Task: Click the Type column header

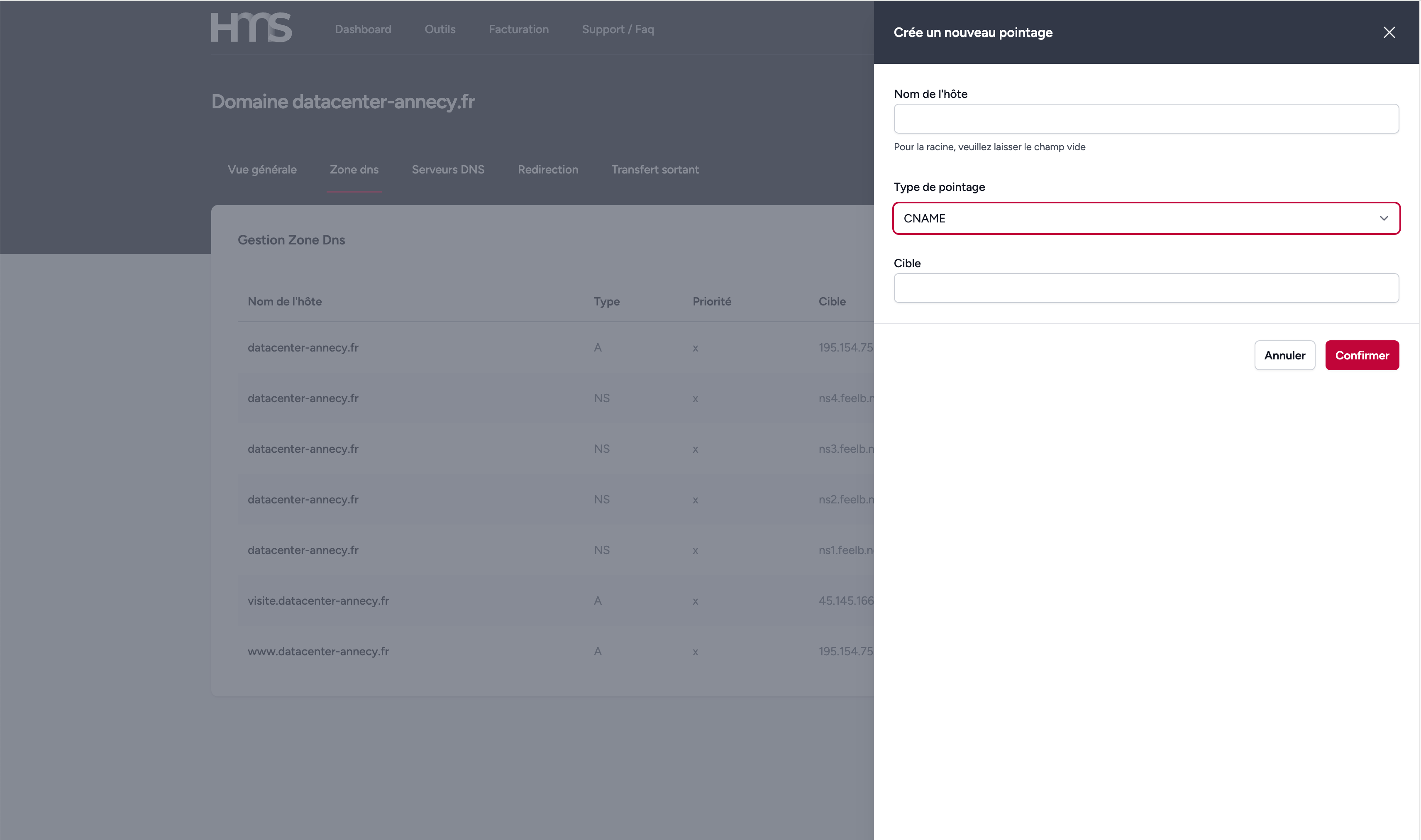Action: coord(606,301)
